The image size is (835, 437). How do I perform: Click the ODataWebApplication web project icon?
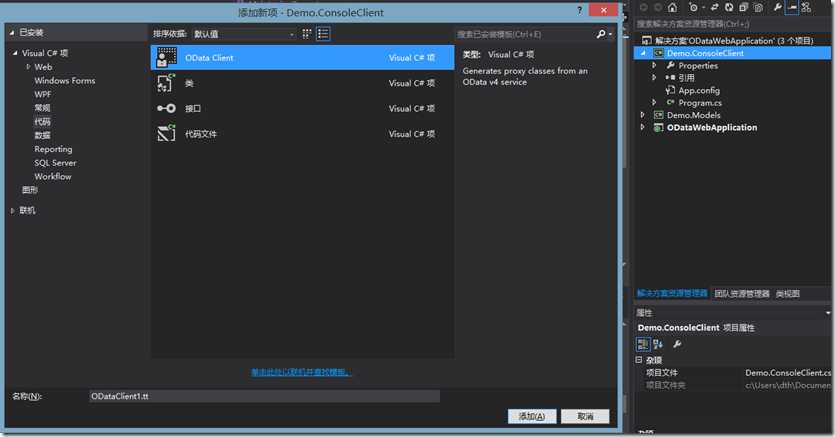[x=658, y=127]
